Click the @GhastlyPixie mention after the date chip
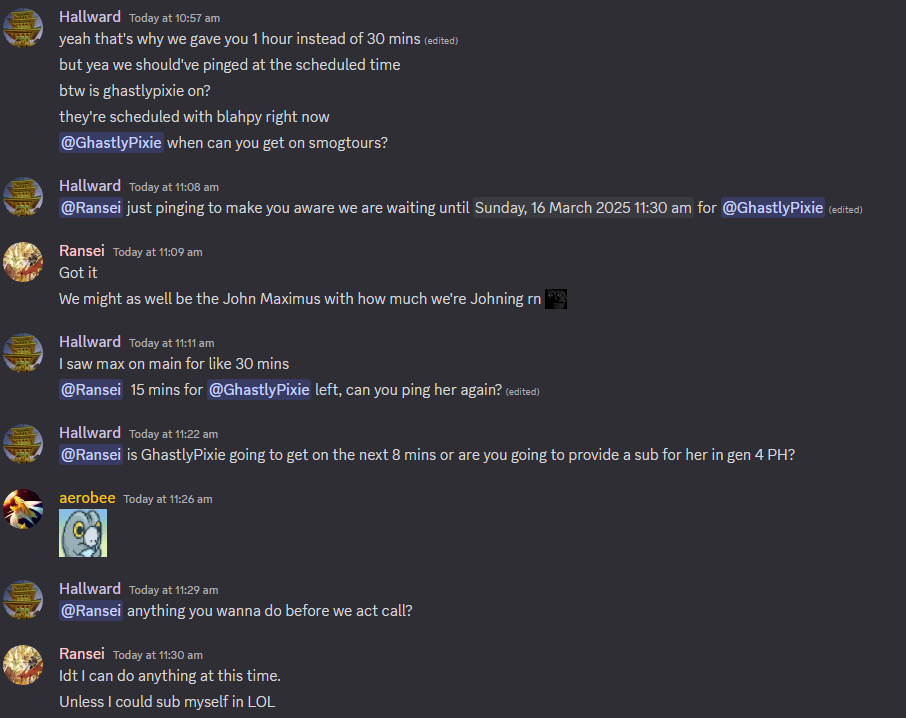This screenshot has height=718, width=906. (x=773, y=208)
